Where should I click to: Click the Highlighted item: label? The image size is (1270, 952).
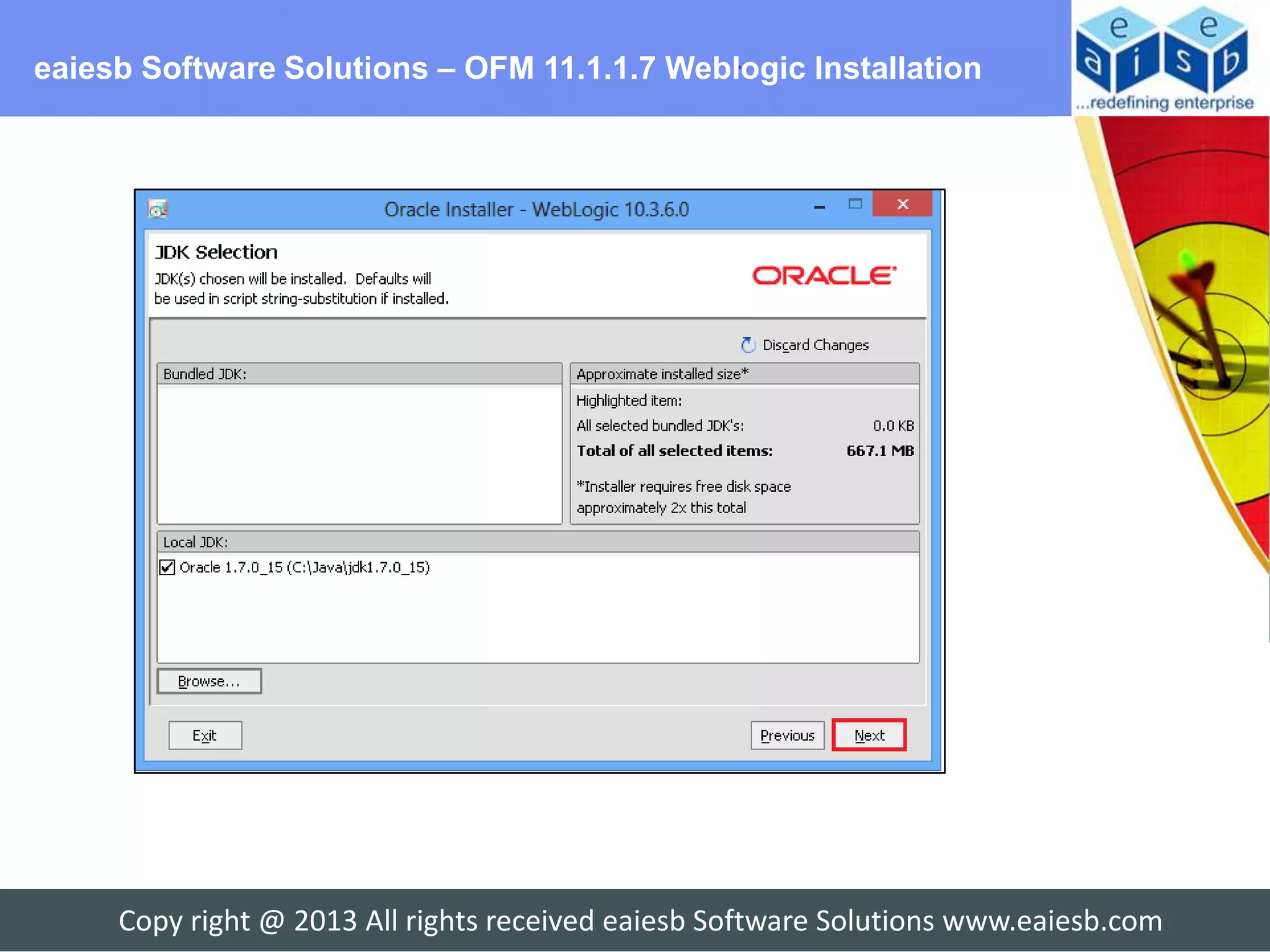point(629,400)
